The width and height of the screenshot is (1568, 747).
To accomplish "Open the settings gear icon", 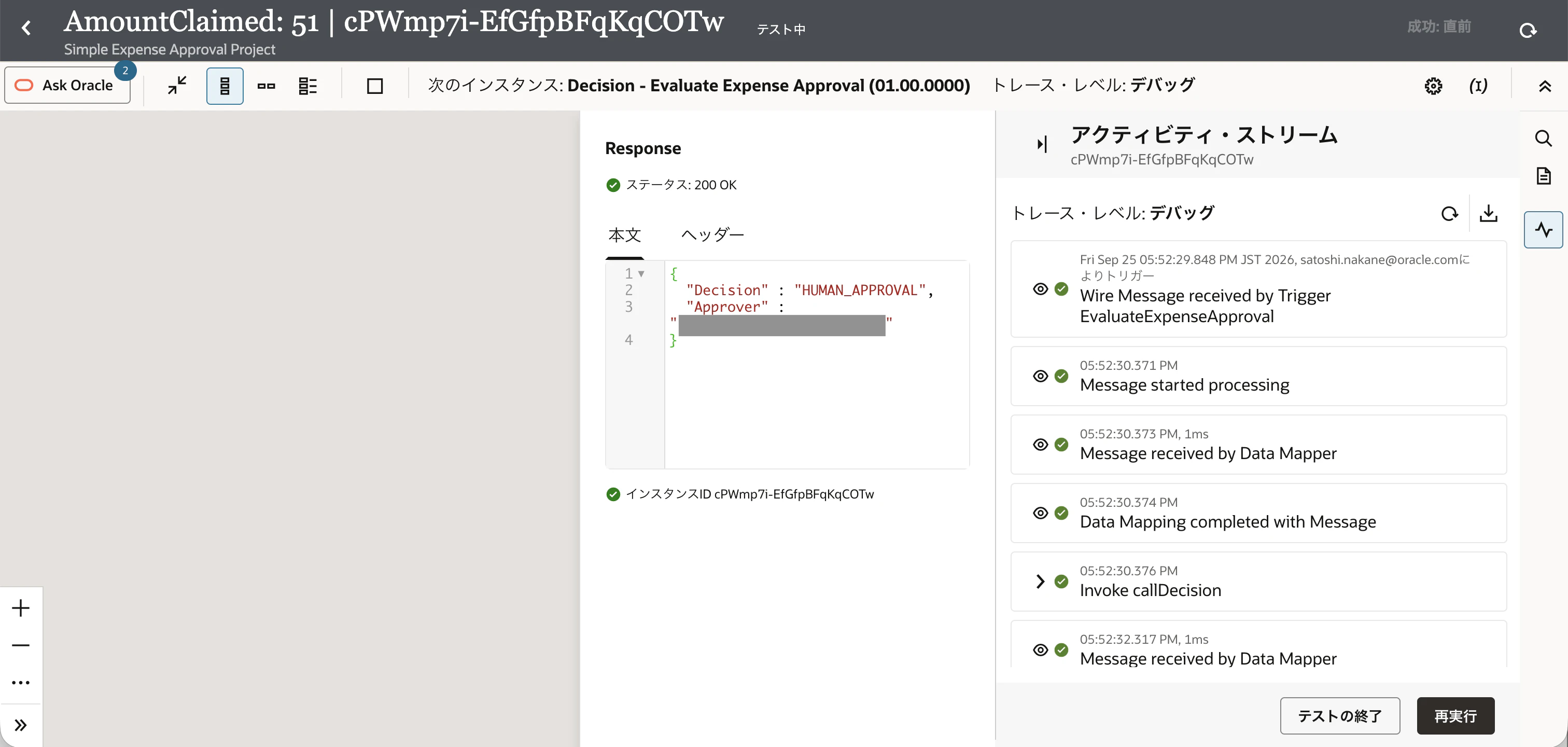I will pos(1434,86).
